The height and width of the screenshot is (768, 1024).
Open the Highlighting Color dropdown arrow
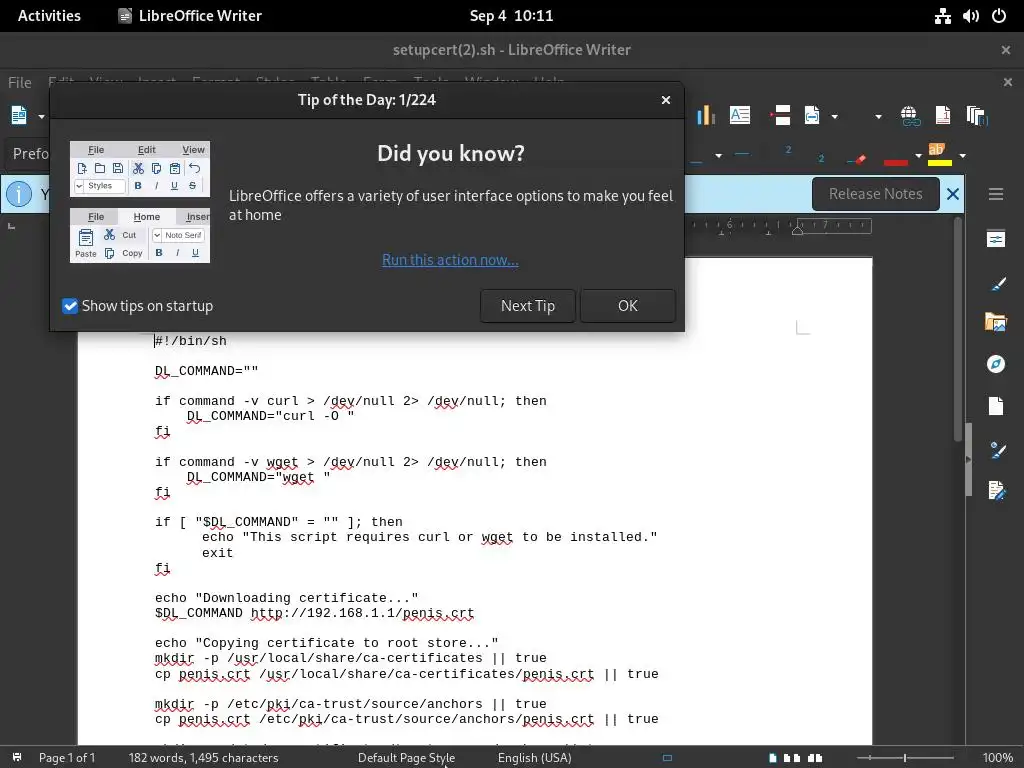(x=963, y=156)
